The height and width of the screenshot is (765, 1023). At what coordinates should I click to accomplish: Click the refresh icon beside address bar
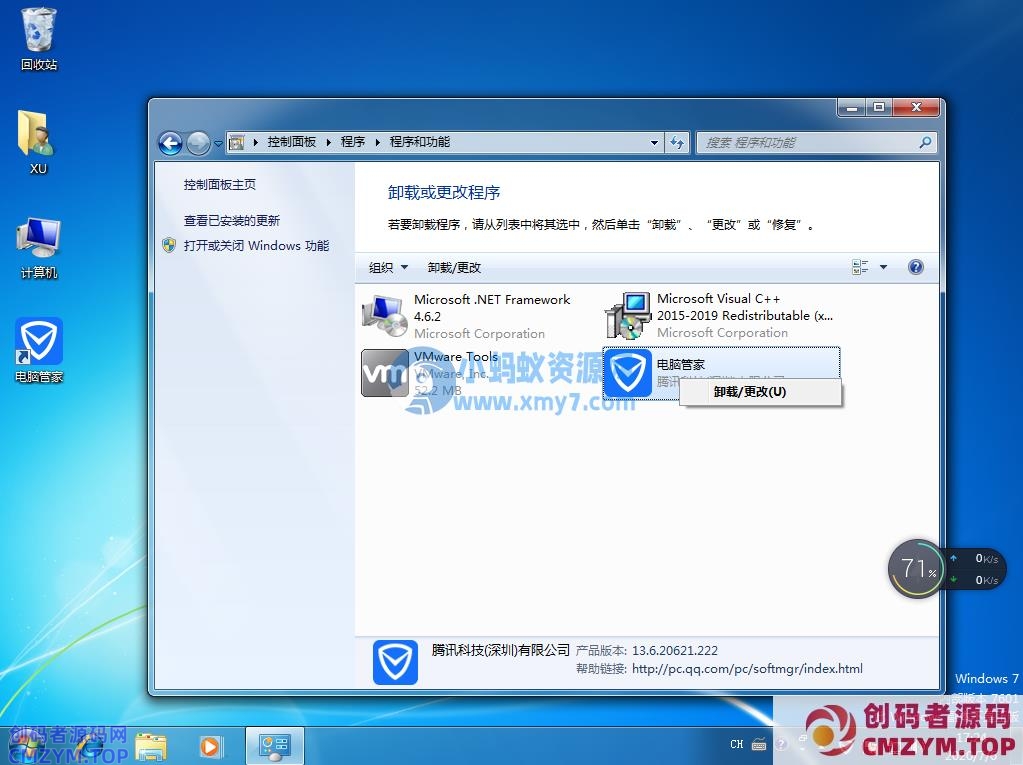click(x=678, y=143)
